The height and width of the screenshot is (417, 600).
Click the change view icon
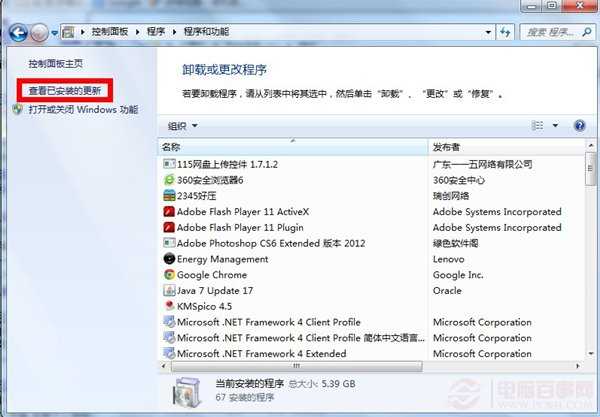click(537, 125)
